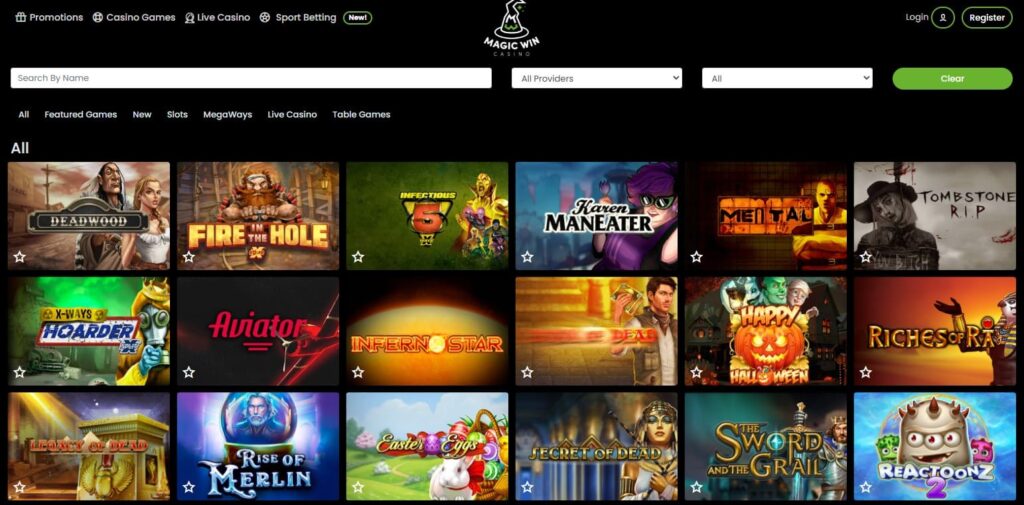Image resolution: width=1024 pixels, height=505 pixels.
Task: Star the Reactoonz 2 game tile
Action: tap(865, 487)
